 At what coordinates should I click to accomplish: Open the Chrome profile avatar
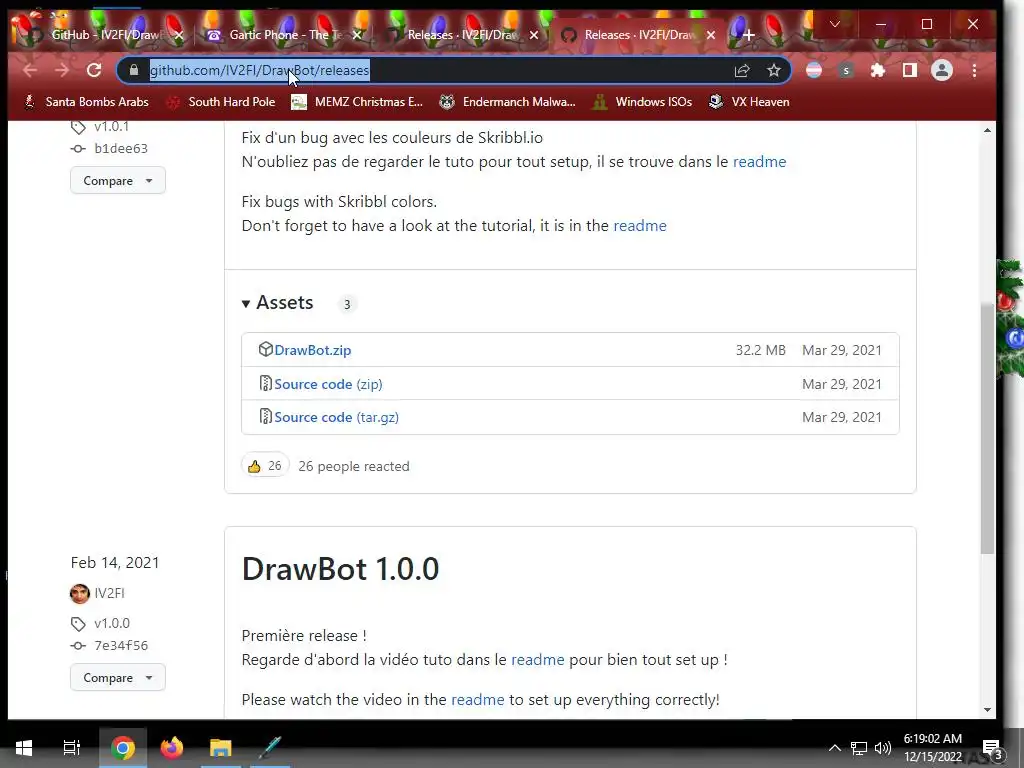pyautogui.click(x=942, y=70)
